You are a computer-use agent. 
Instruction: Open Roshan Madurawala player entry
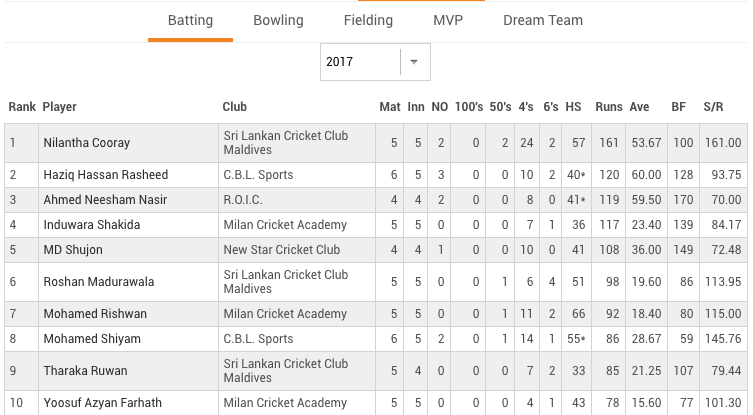[x=98, y=281]
